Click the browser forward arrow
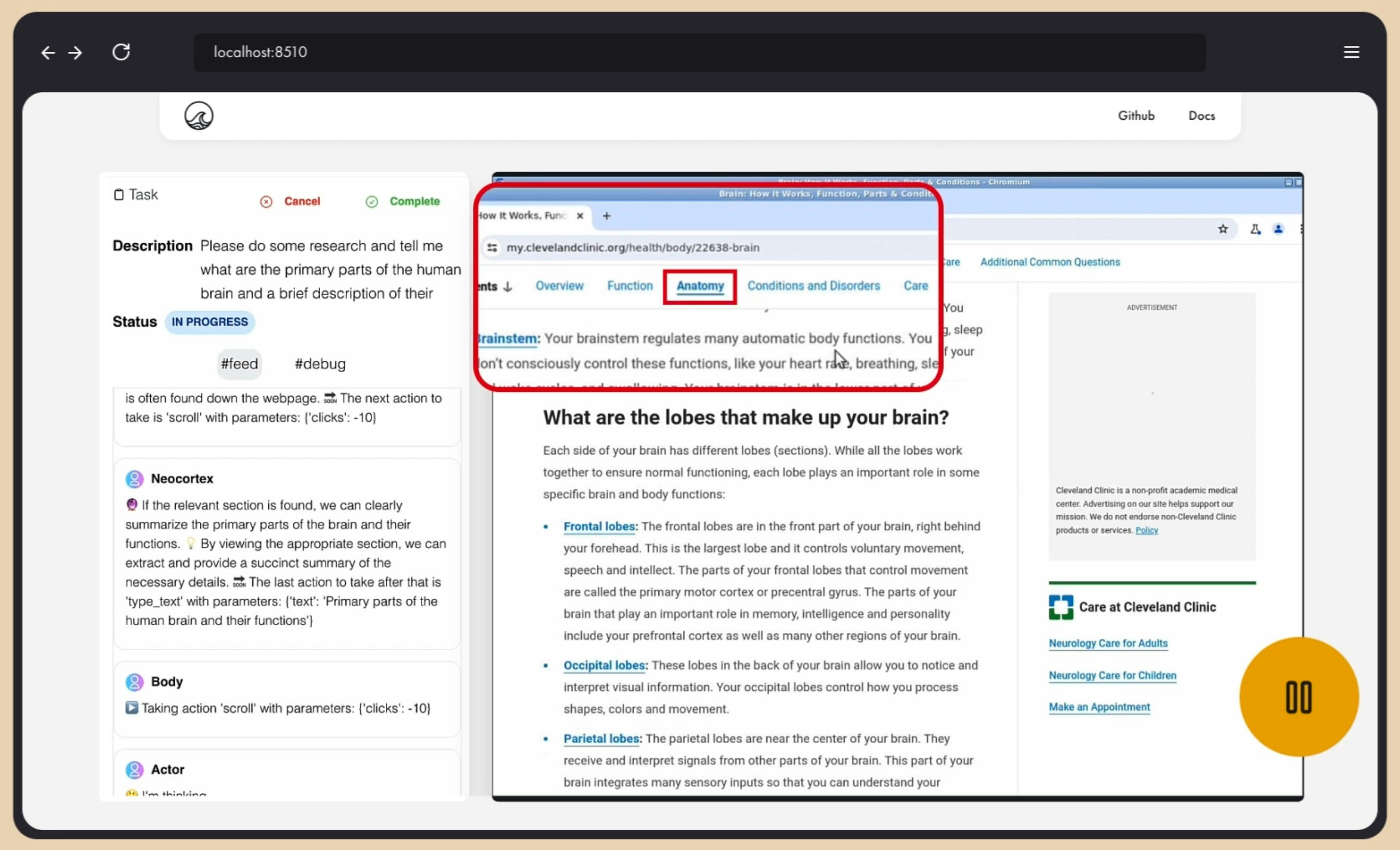The height and width of the screenshot is (850, 1400). point(75,53)
